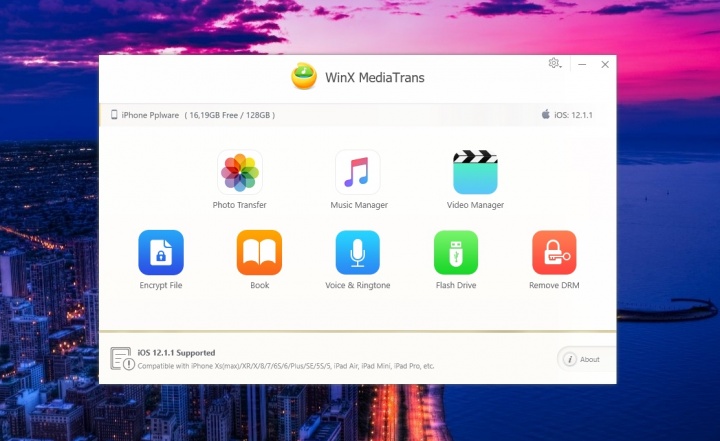720x441 pixels.
Task: Click the "iOS 12.1.1 Supported" heading
Action: coord(176,353)
